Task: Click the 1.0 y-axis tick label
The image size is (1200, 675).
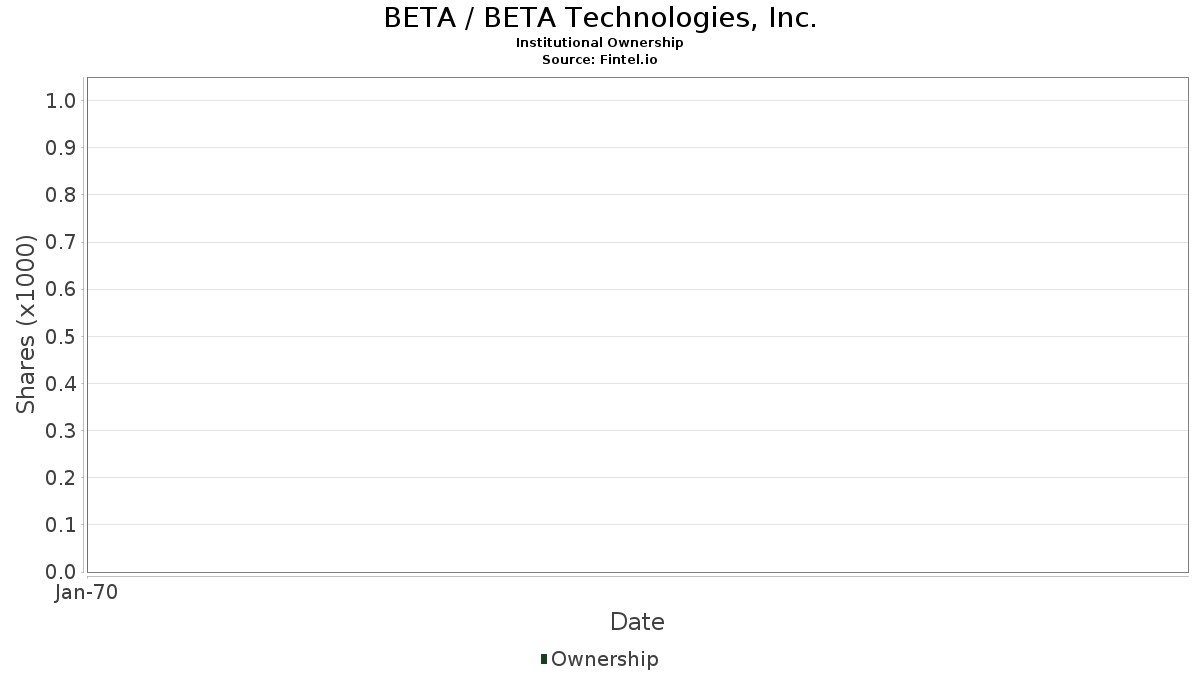Action: 60,100
